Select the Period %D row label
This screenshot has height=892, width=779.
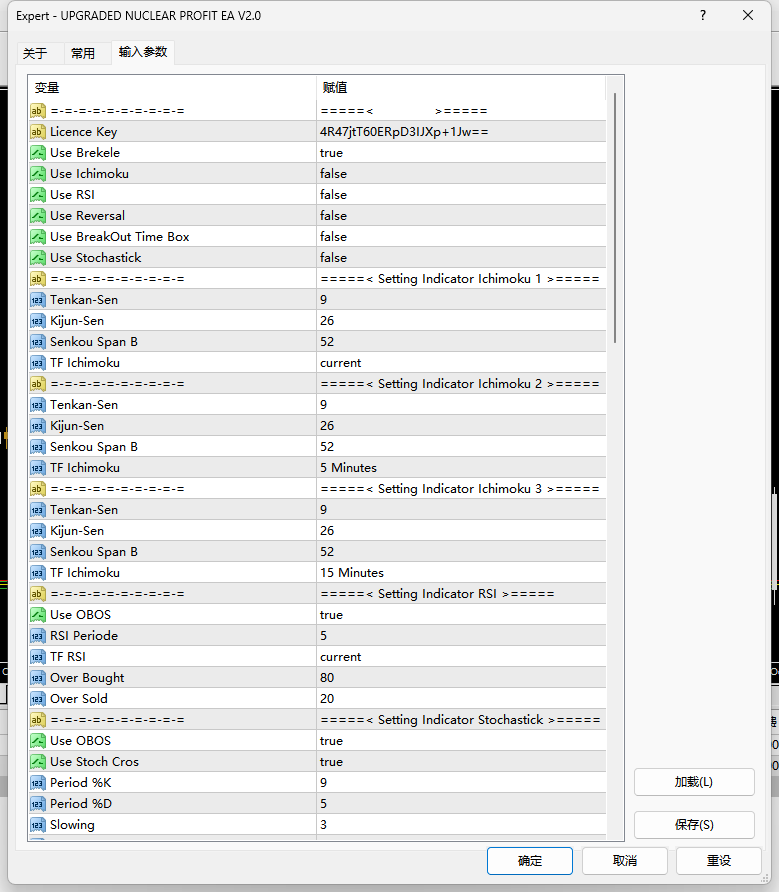[x=81, y=804]
